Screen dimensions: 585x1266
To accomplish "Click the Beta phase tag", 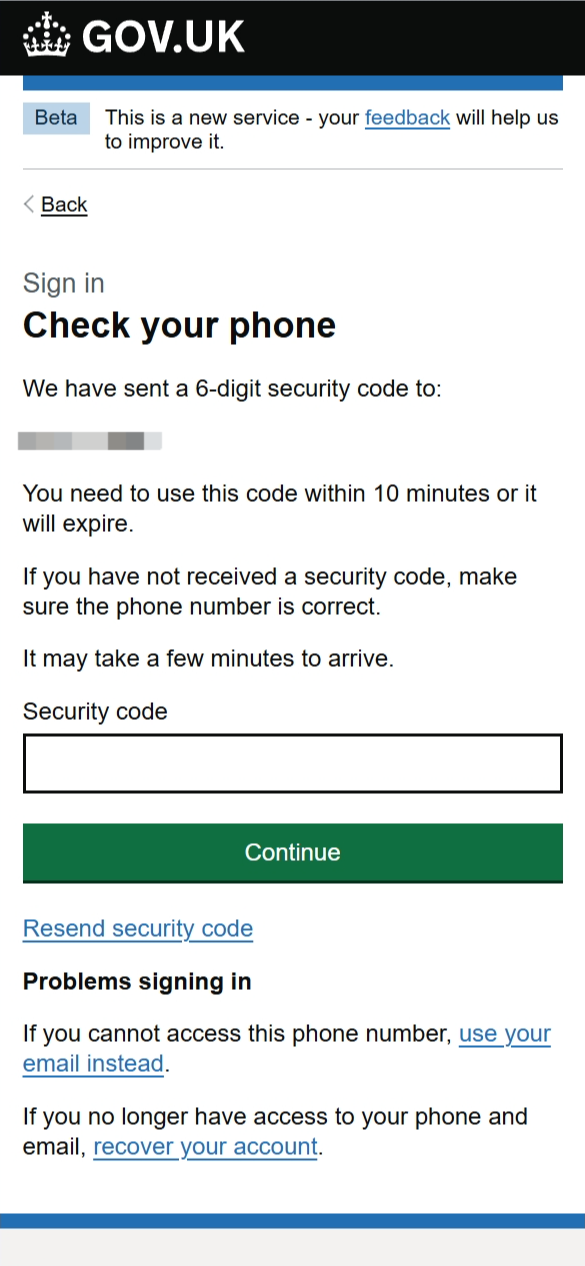I will click(x=56, y=117).
